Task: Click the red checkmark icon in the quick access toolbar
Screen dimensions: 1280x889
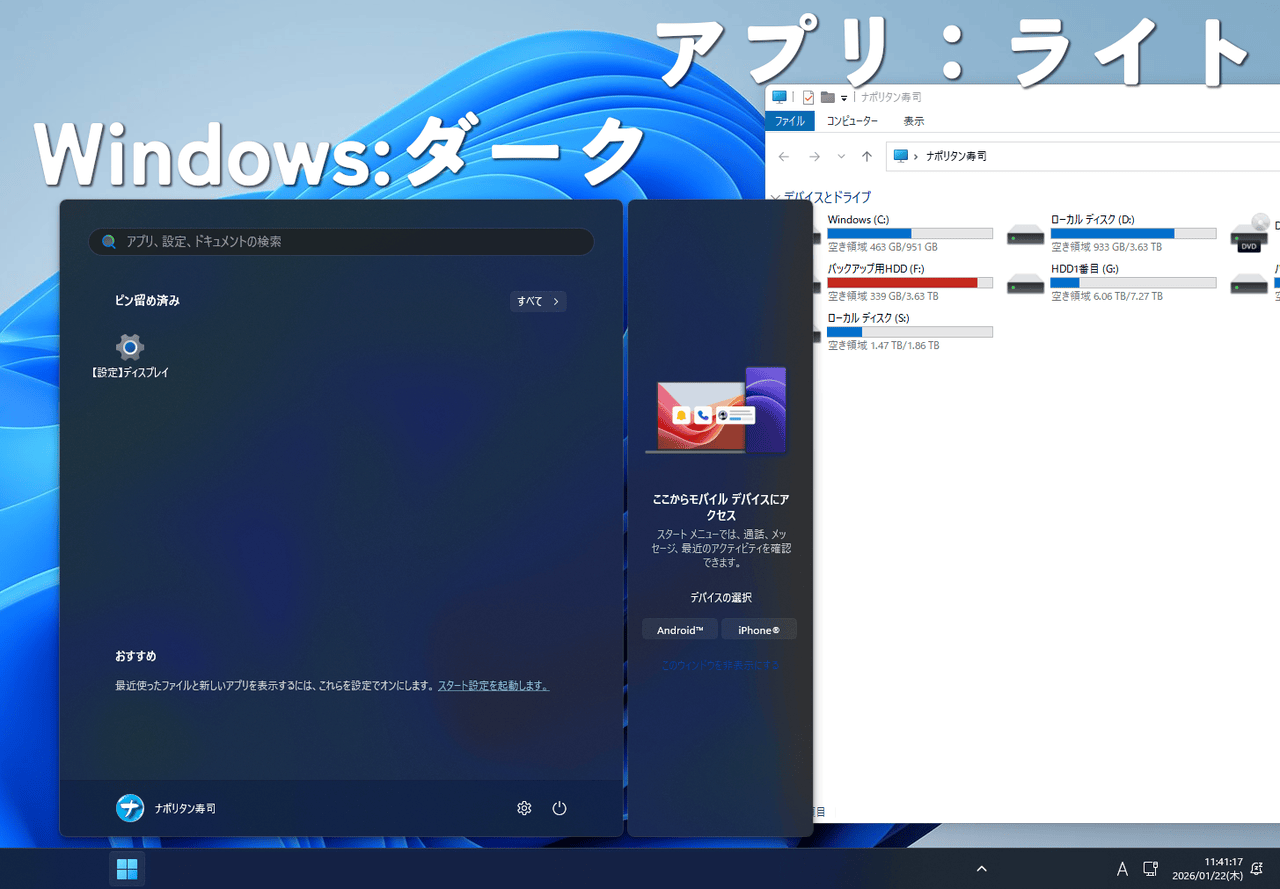Action: (x=807, y=97)
